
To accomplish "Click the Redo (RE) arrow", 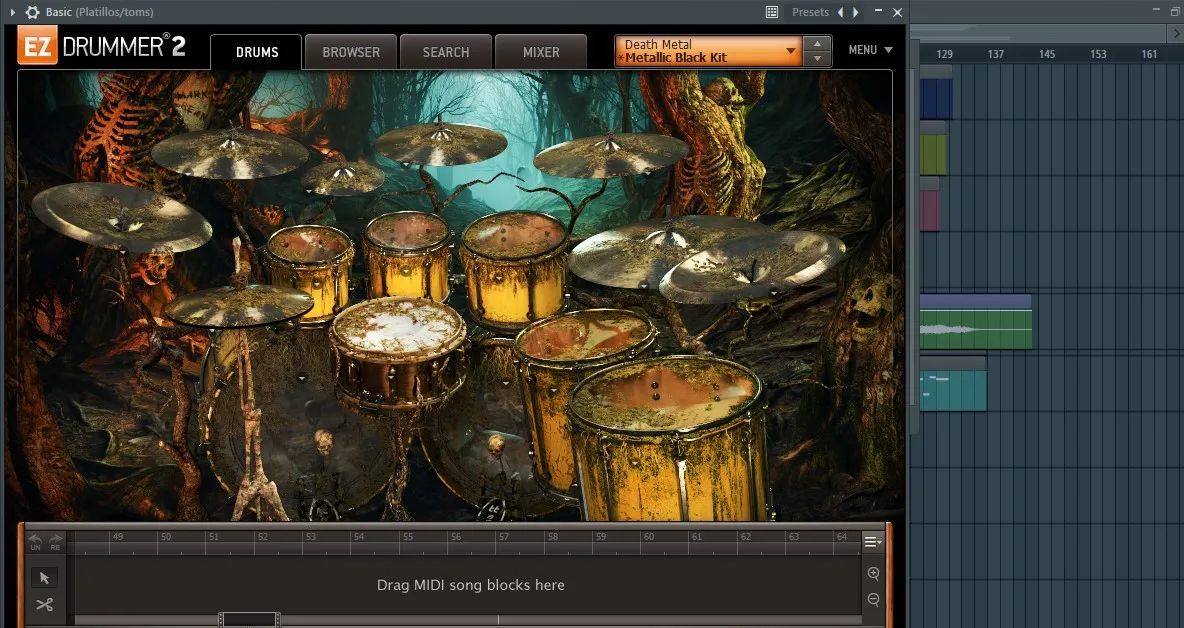I will point(55,542).
